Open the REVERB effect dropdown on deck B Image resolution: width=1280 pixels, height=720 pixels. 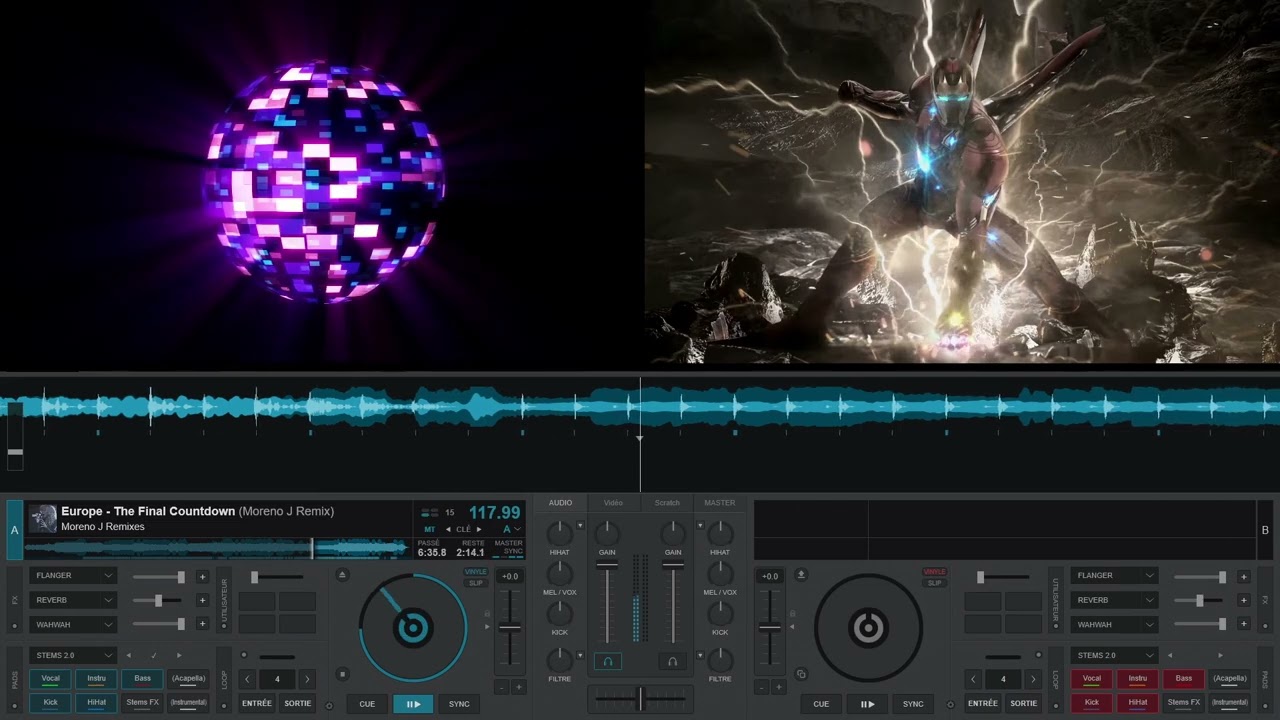coord(1115,600)
